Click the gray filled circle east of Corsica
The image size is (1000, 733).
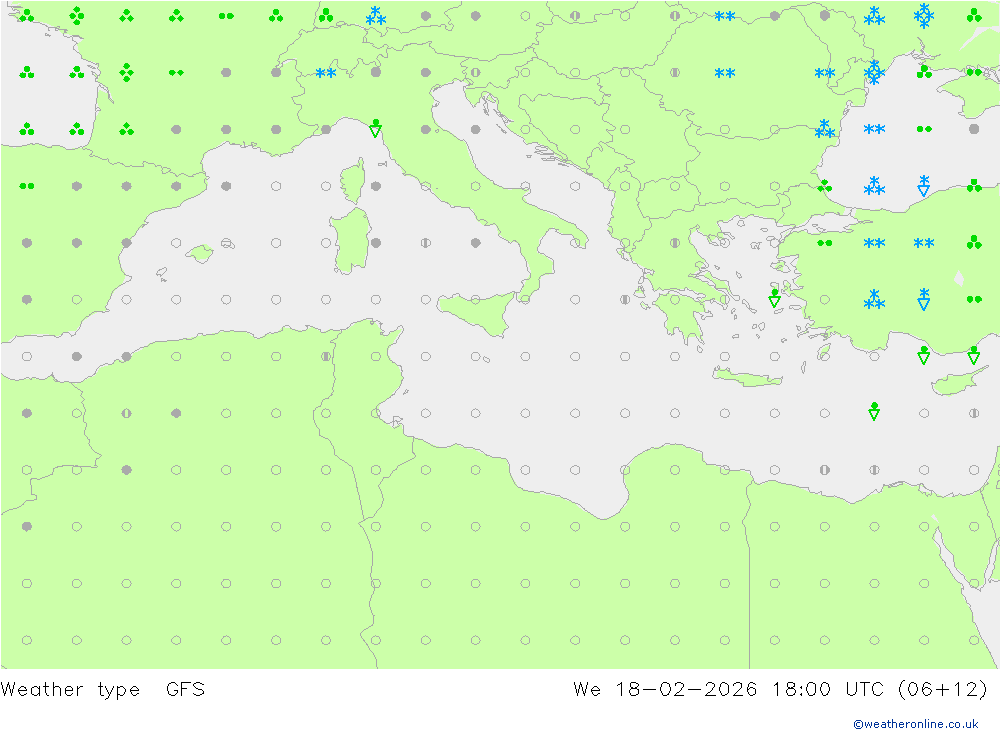(x=376, y=186)
